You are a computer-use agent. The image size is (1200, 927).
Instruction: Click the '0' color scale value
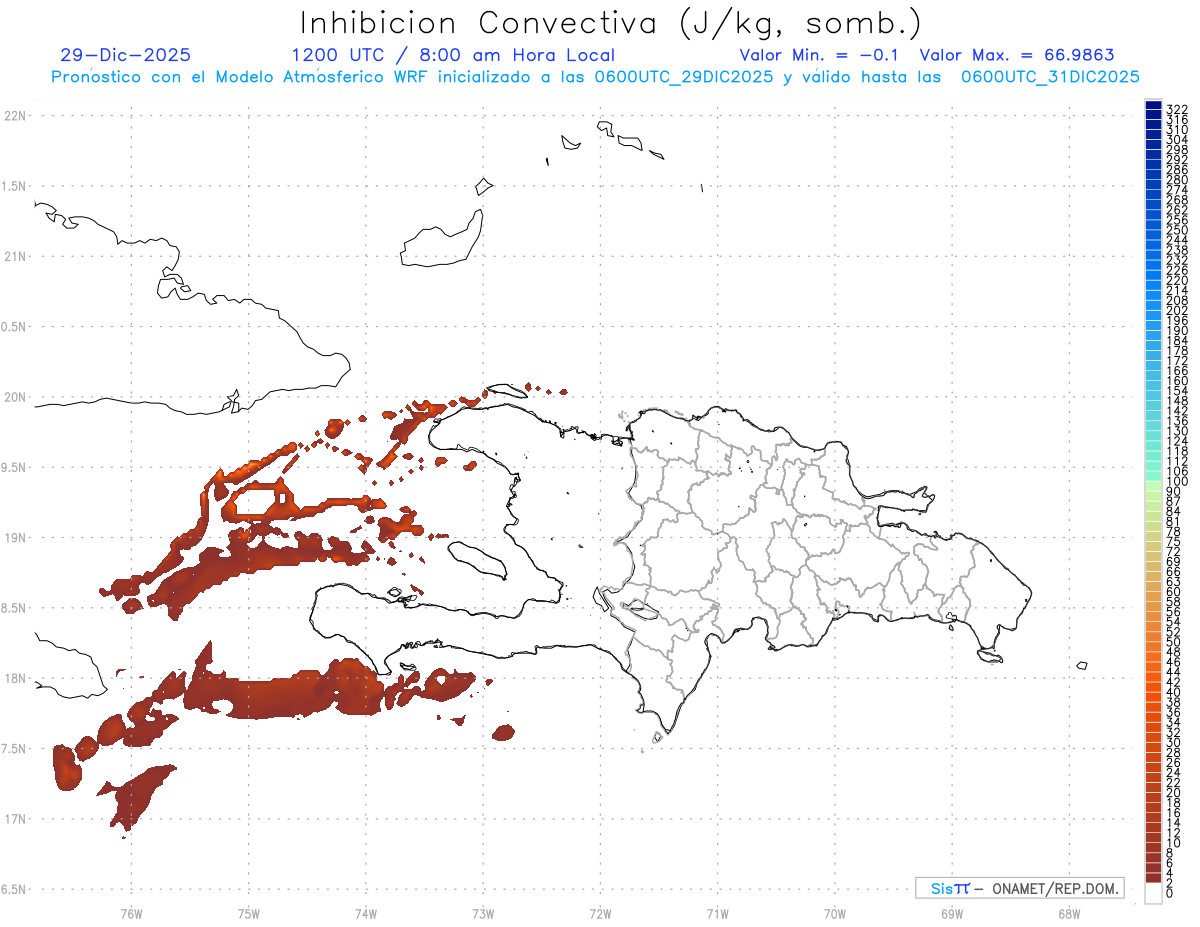[x=1170, y=892]
